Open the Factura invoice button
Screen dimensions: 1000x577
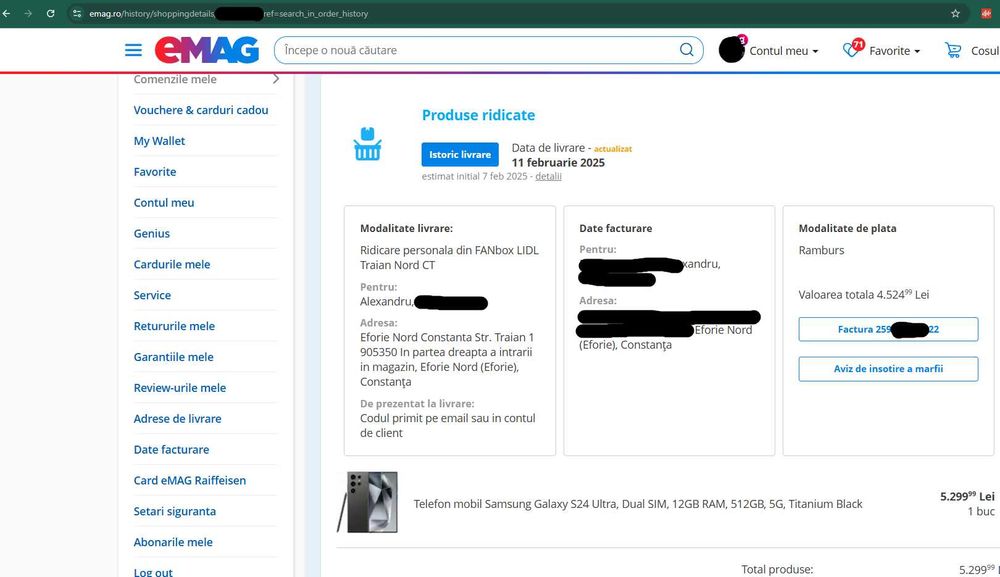click(888, 330)
